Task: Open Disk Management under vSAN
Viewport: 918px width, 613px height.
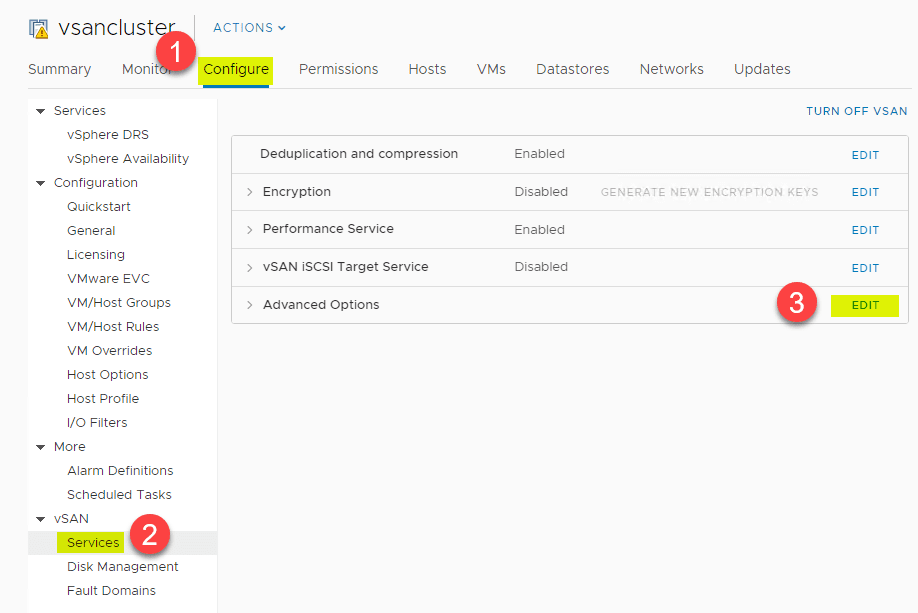Action: 123,567
